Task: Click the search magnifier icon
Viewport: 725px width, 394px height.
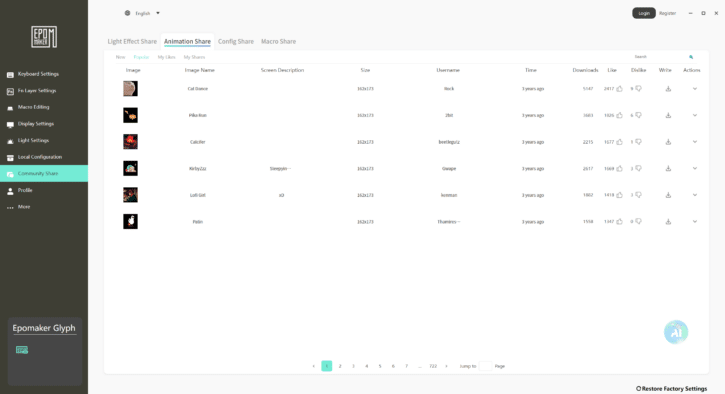Action: tap(691, 57)
